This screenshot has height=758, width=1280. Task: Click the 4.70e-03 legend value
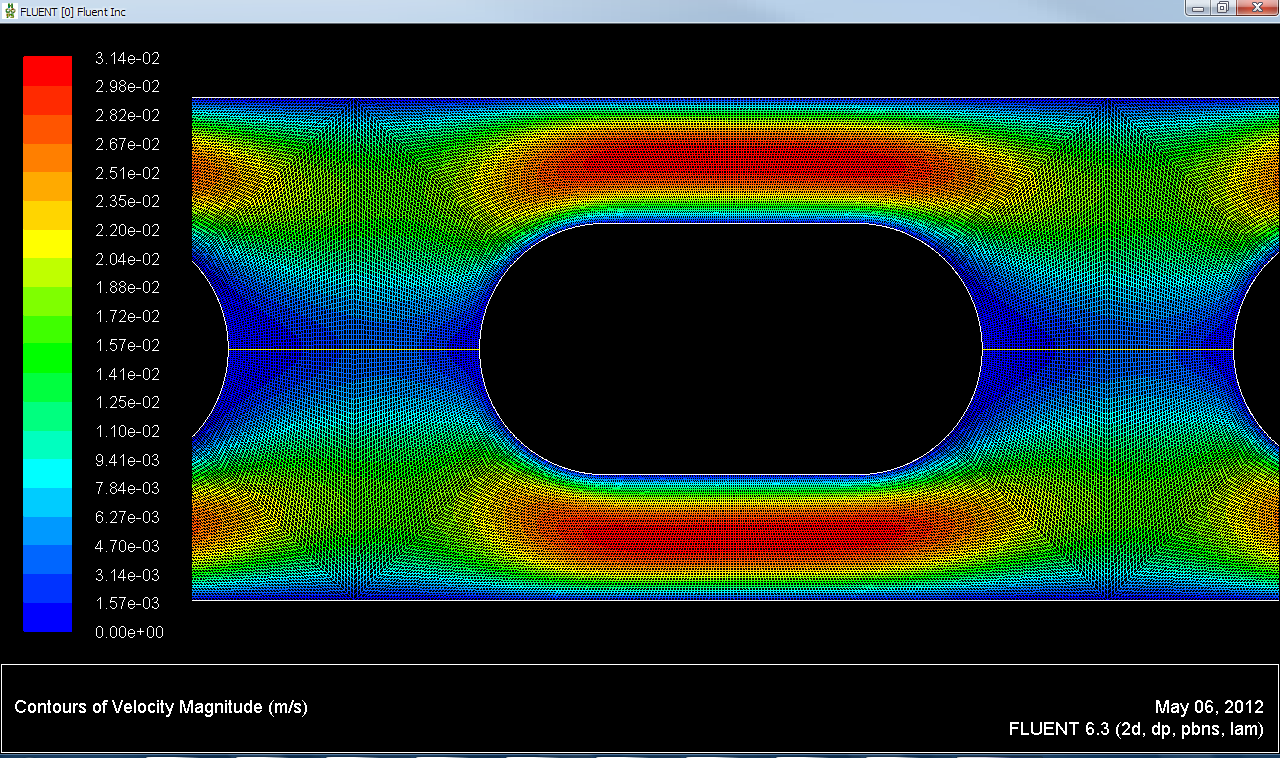(x=128, y=546)
